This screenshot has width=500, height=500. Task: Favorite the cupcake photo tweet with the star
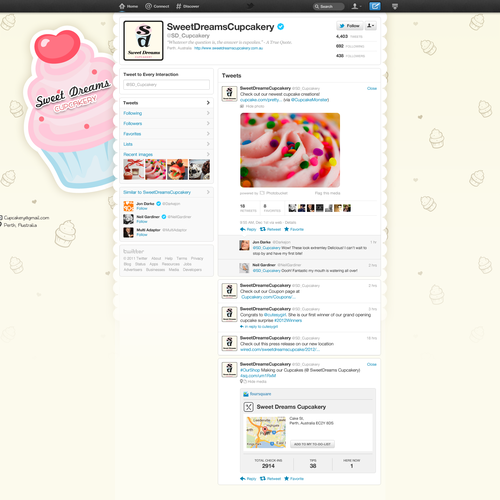[x=294, y=229]
